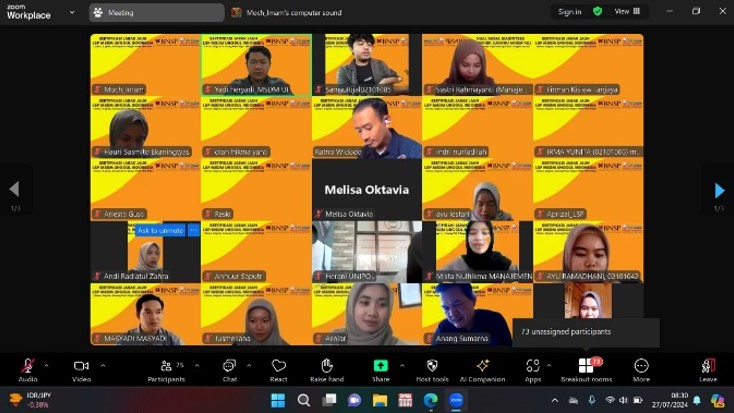This screenshot has height=413, width=734.
Task: Open audio options arrow next to Audio
Action: pyautogui.click(x=46, y=365)
